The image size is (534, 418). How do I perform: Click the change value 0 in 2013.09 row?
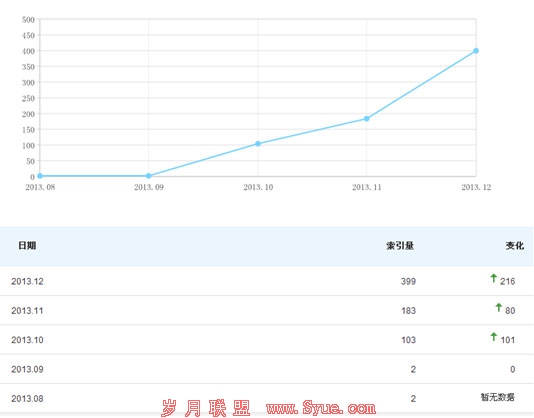click(x=513, y=369)
